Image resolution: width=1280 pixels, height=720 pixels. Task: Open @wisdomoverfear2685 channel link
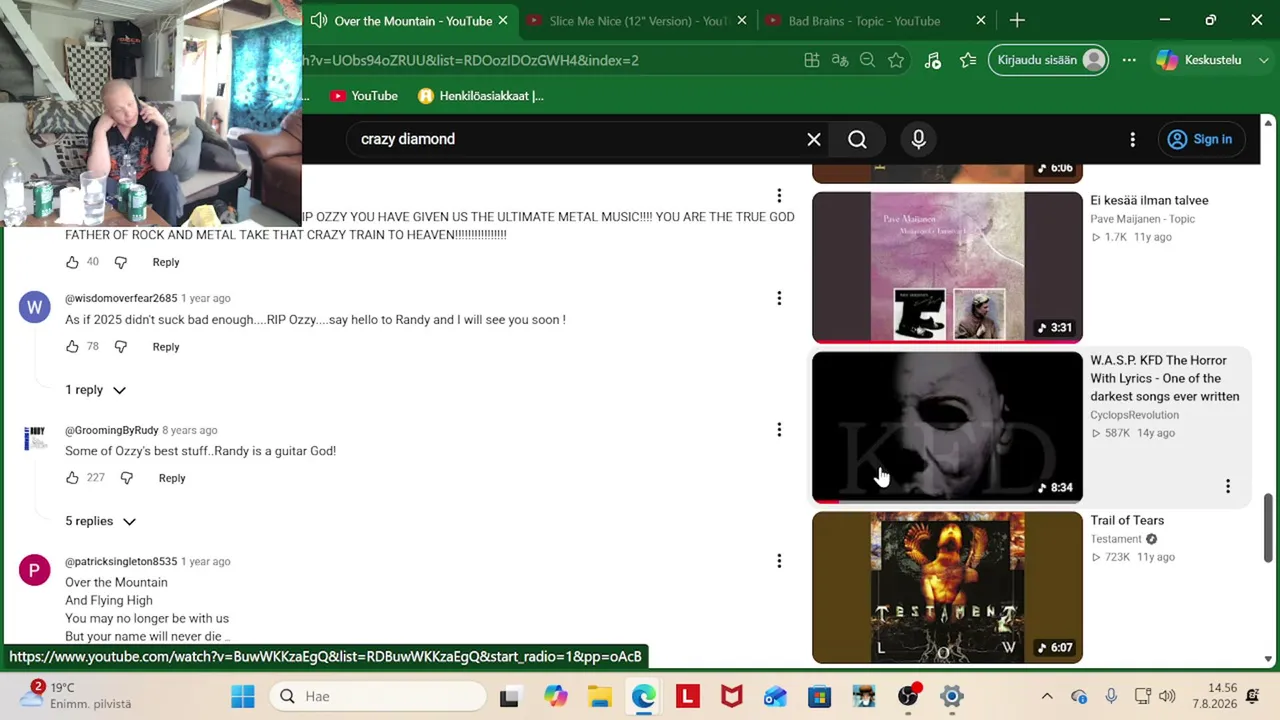(121, 298)
